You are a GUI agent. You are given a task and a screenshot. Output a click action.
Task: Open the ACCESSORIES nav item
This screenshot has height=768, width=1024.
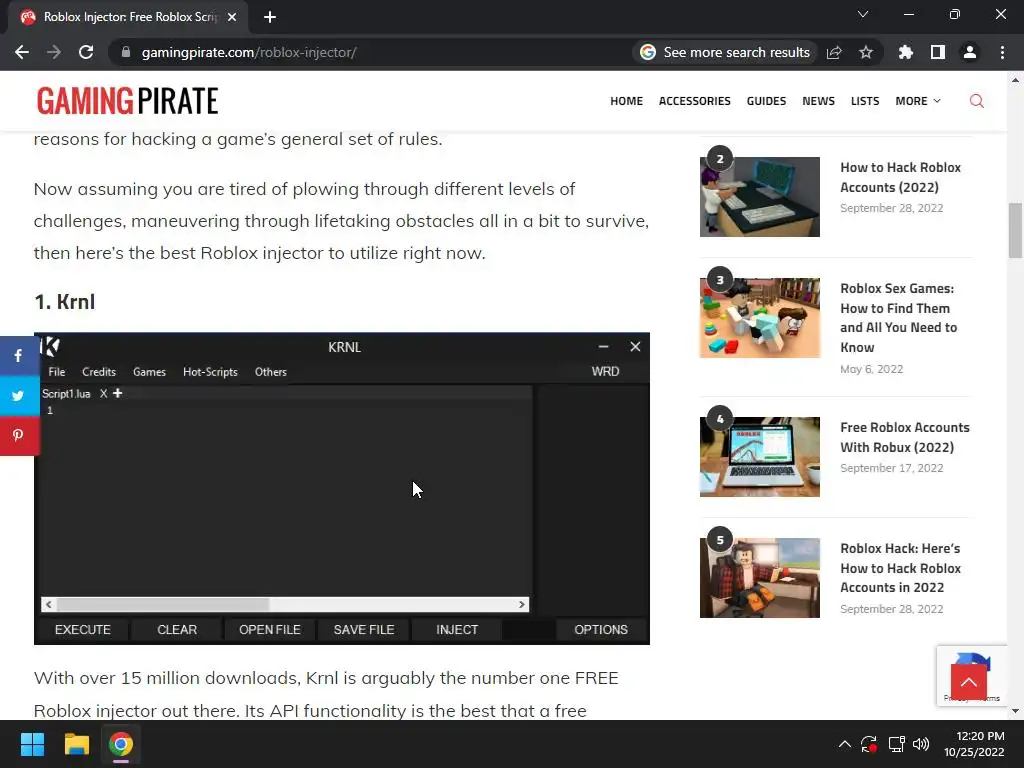point(694,101)
